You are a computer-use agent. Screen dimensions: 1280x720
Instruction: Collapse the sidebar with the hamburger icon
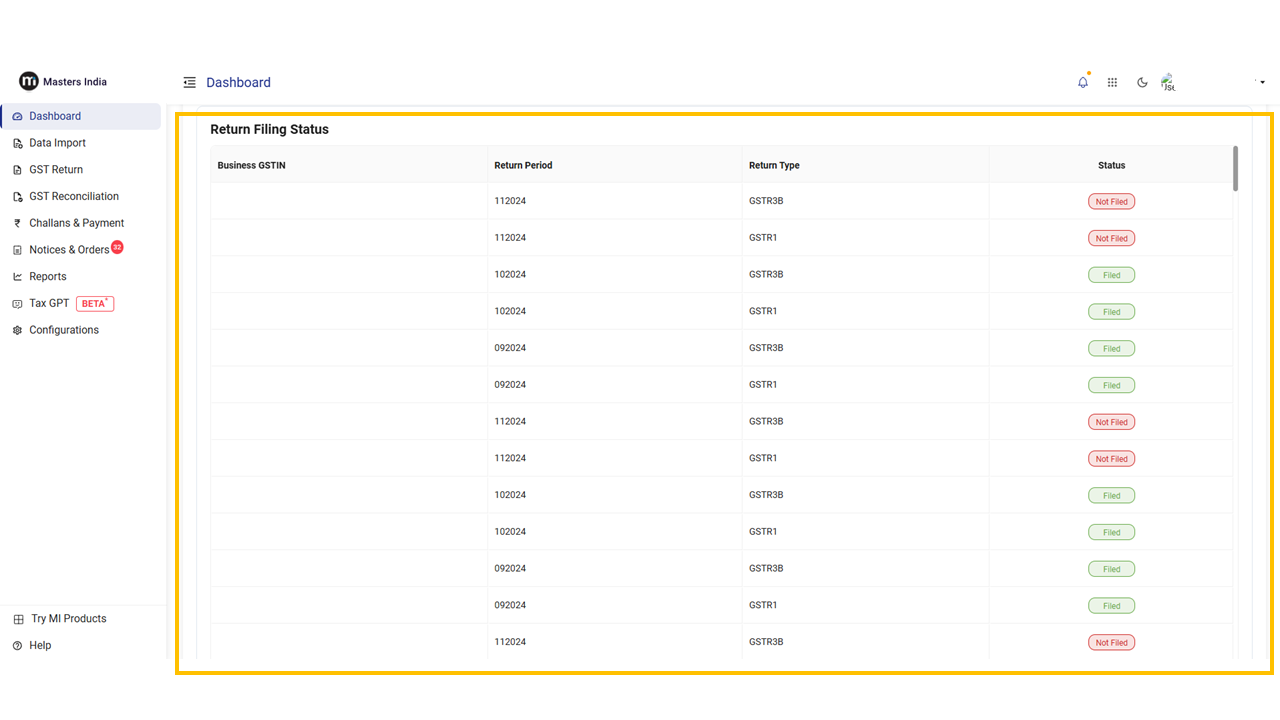coord(189,83)
